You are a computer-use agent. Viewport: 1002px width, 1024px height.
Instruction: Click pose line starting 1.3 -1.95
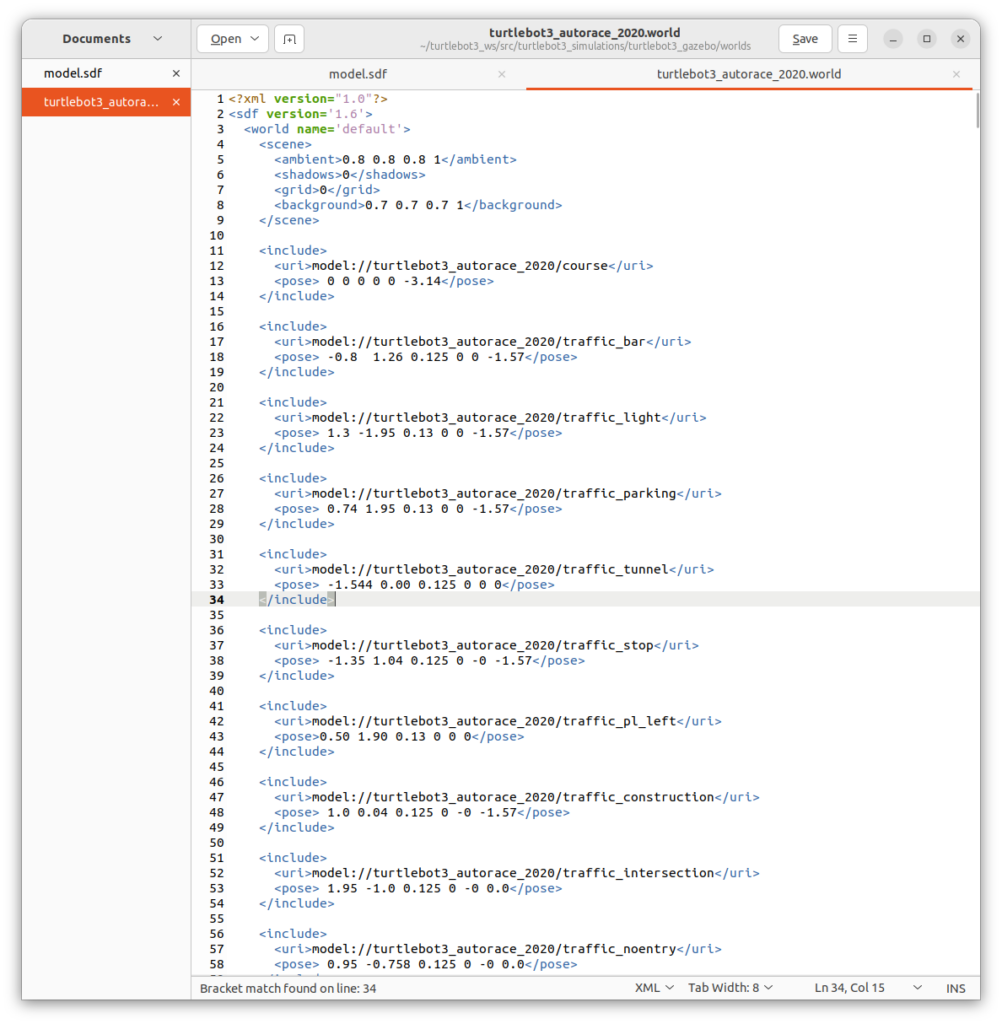pyautogui.click(x=418, y=432)
